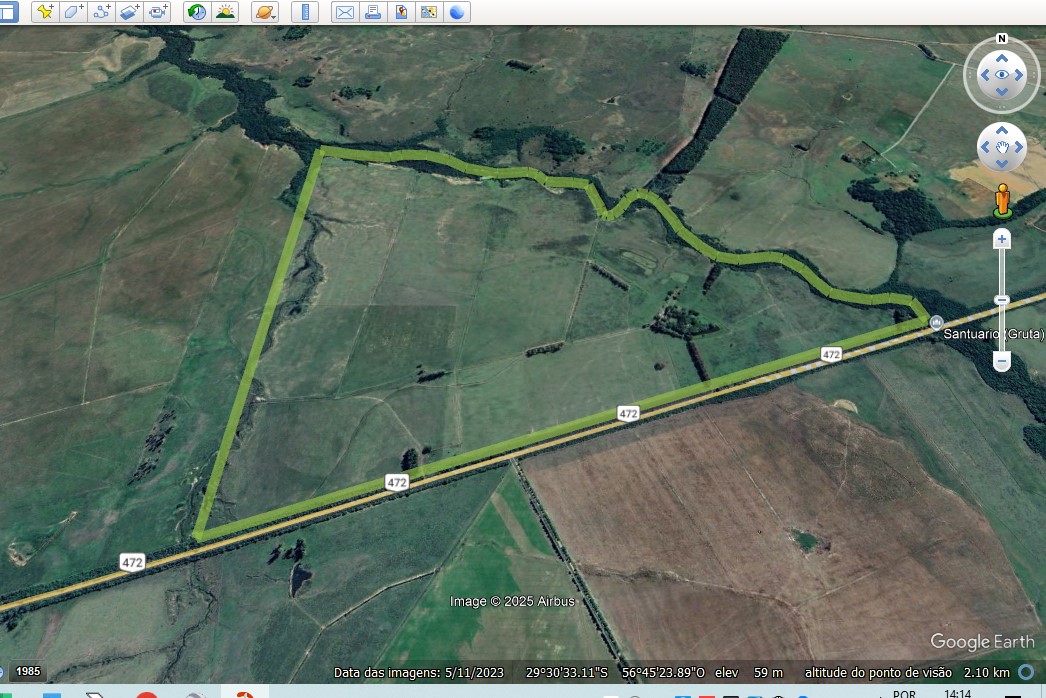Click the 472 road shield at lower left

[132, 563]
